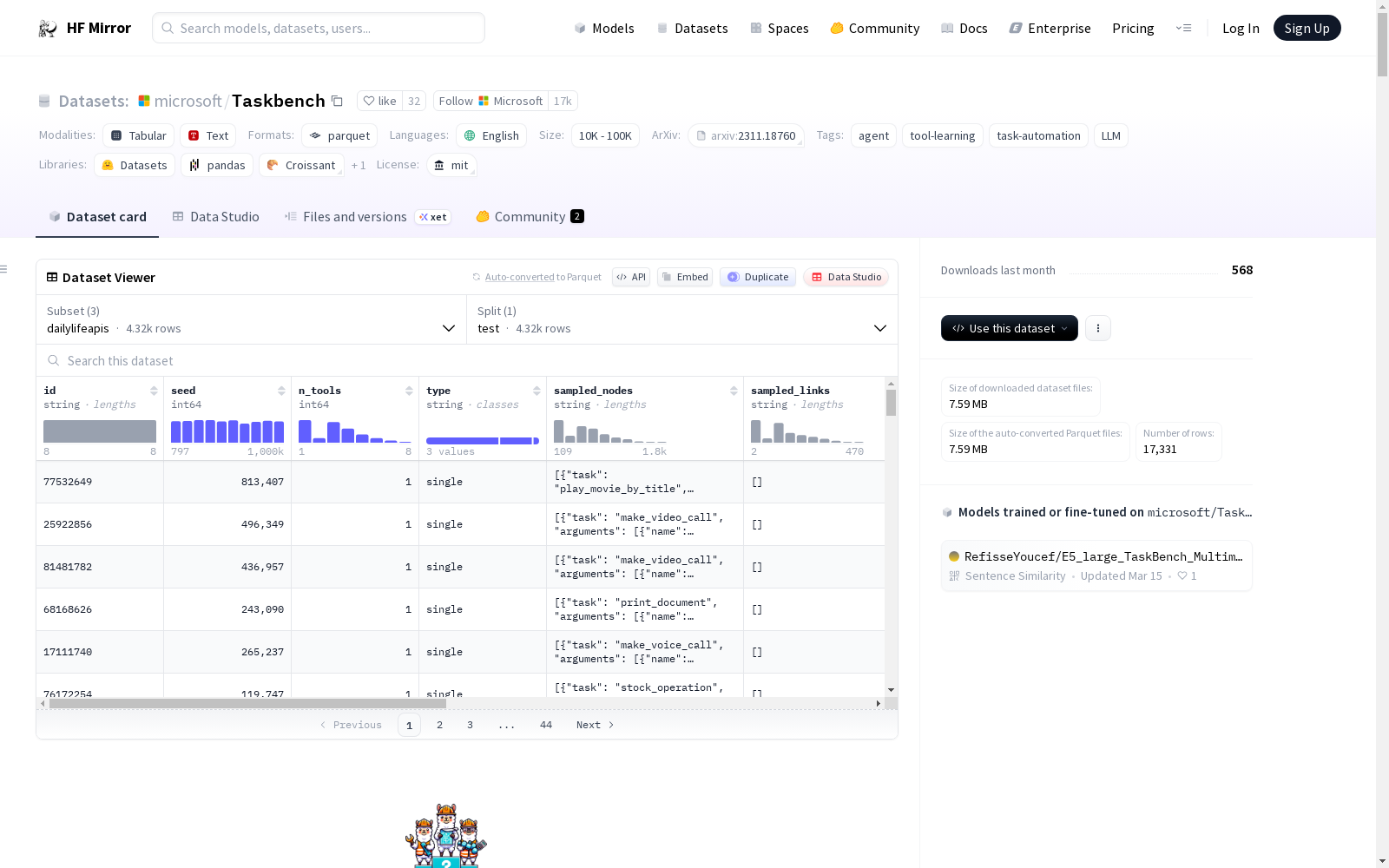Click the Sign Up button
This screenshot has width=1389, height=868.
pyautogui.click(x=1307, y=28)
